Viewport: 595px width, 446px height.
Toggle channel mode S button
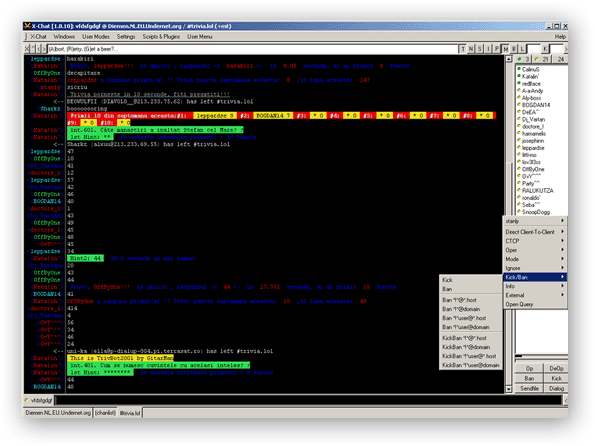tap(480, 49)
